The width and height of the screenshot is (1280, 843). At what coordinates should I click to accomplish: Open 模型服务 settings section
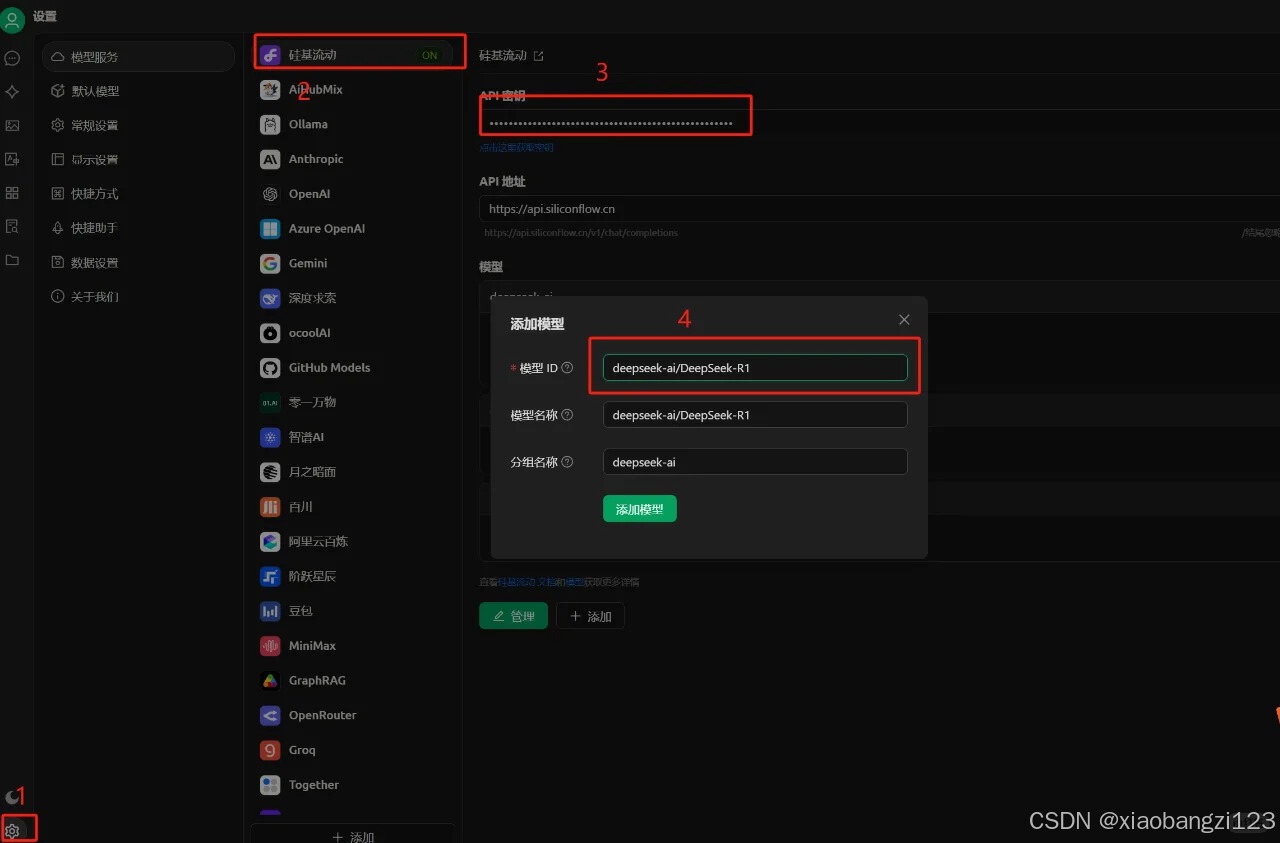(x=138, y=57)
